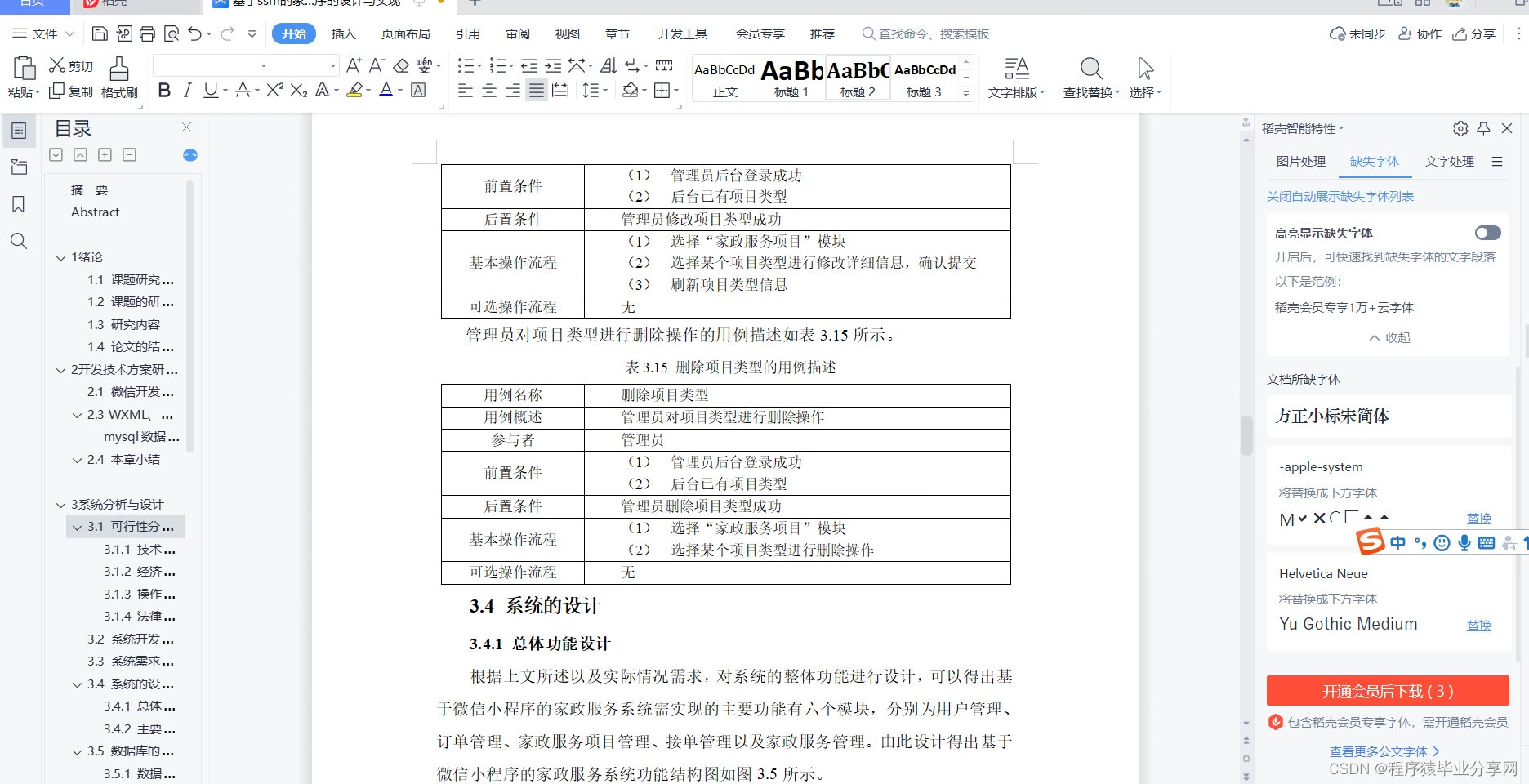Open line spacing dropdown
The width and height of the screenshot is (1529, 784).
click(x=604, y=91)
